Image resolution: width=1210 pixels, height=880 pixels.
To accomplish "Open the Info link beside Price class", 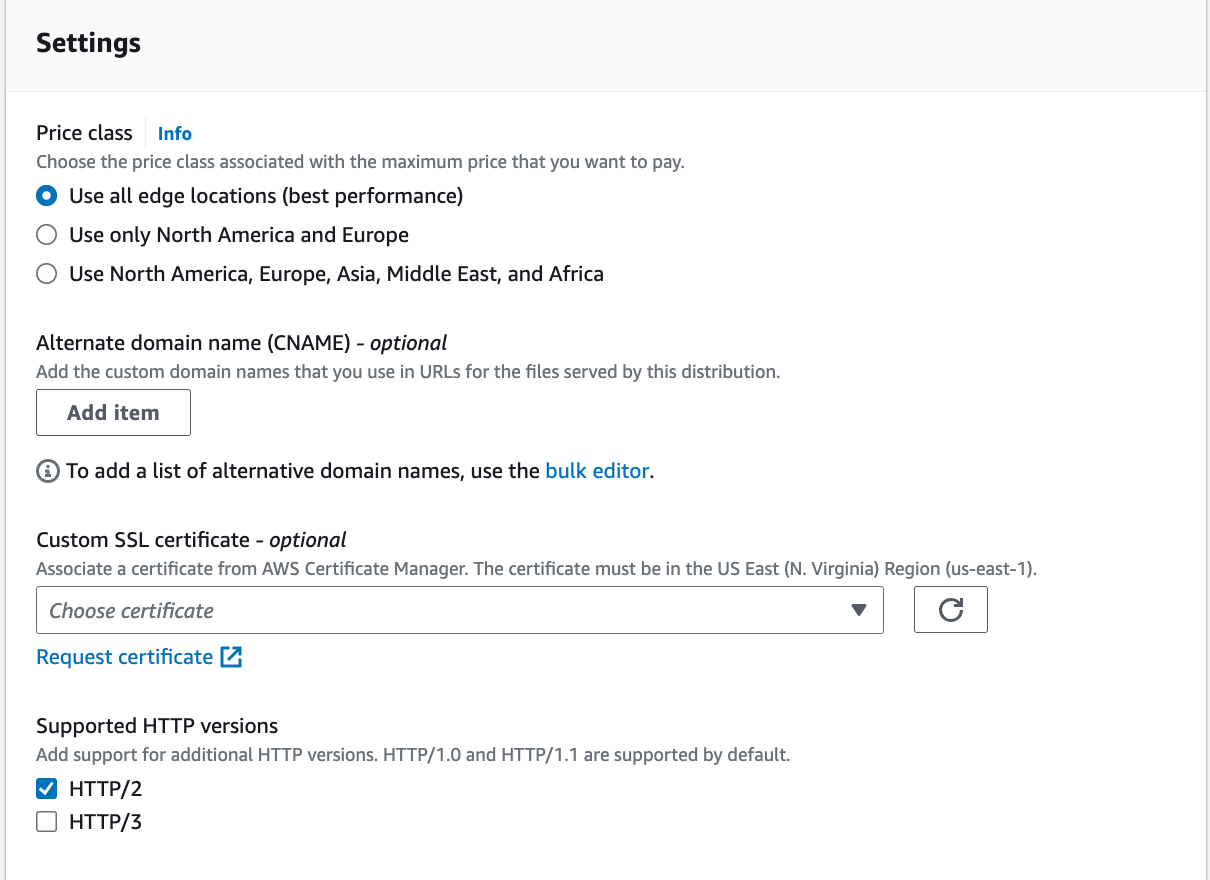I will tap(175, 134).
